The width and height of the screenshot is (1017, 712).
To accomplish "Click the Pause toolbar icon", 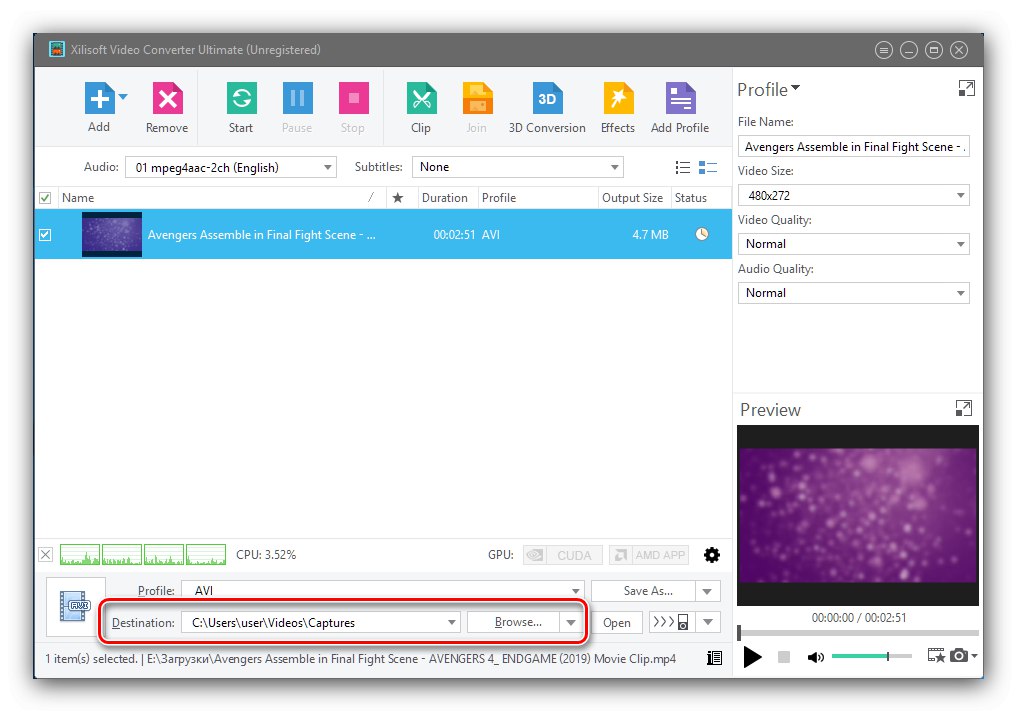I will click(297, 99).
